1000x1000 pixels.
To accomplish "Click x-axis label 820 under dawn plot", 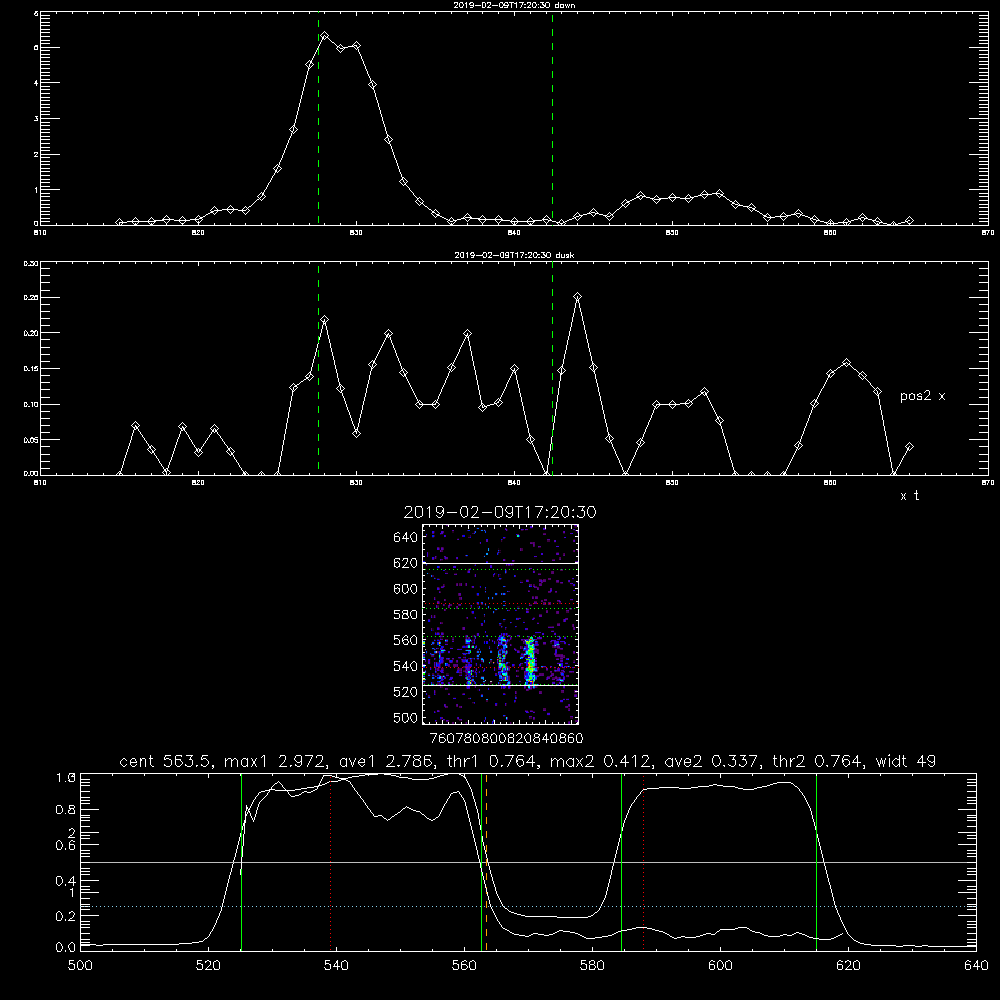I will [x=198, y=233].
